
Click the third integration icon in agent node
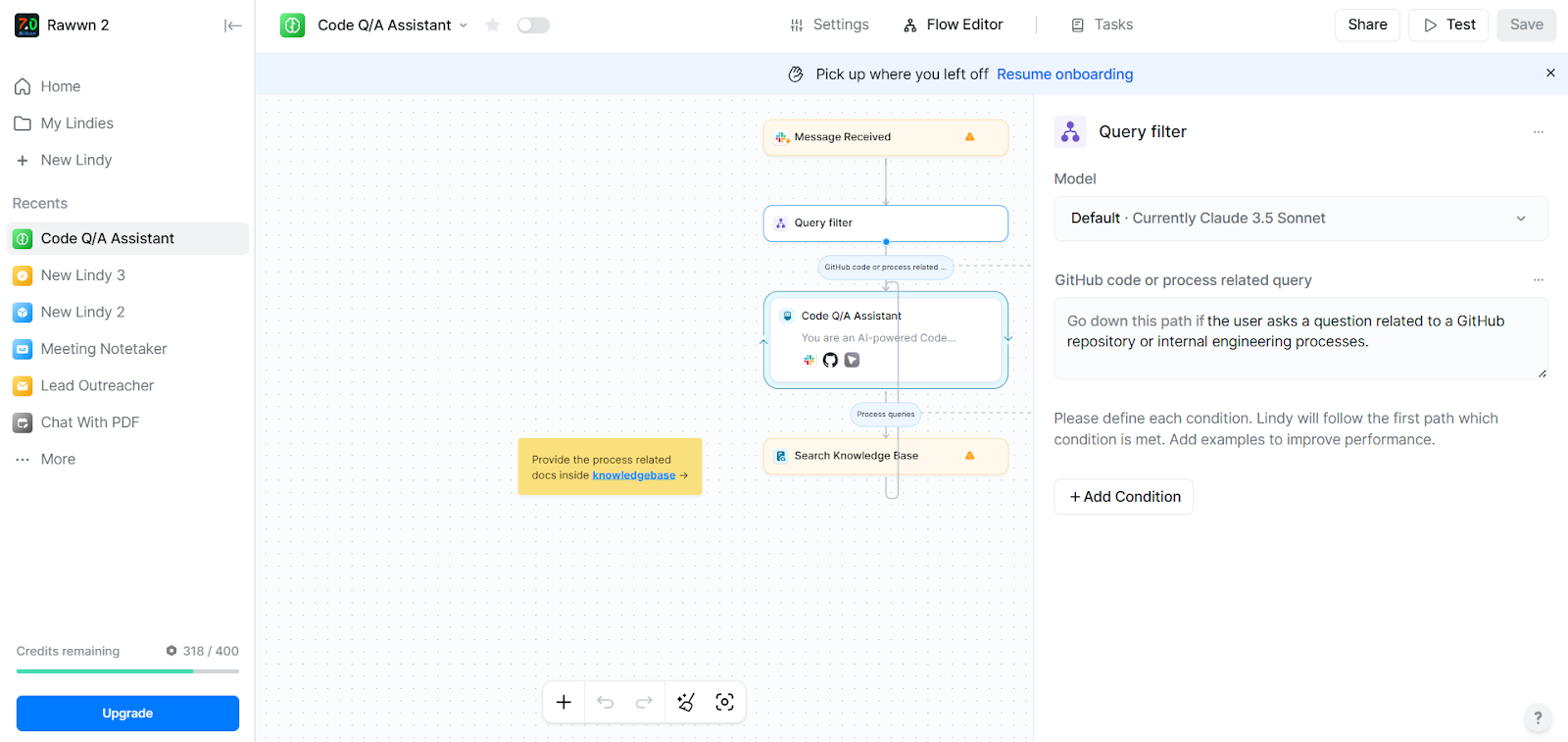pos(852,360)
